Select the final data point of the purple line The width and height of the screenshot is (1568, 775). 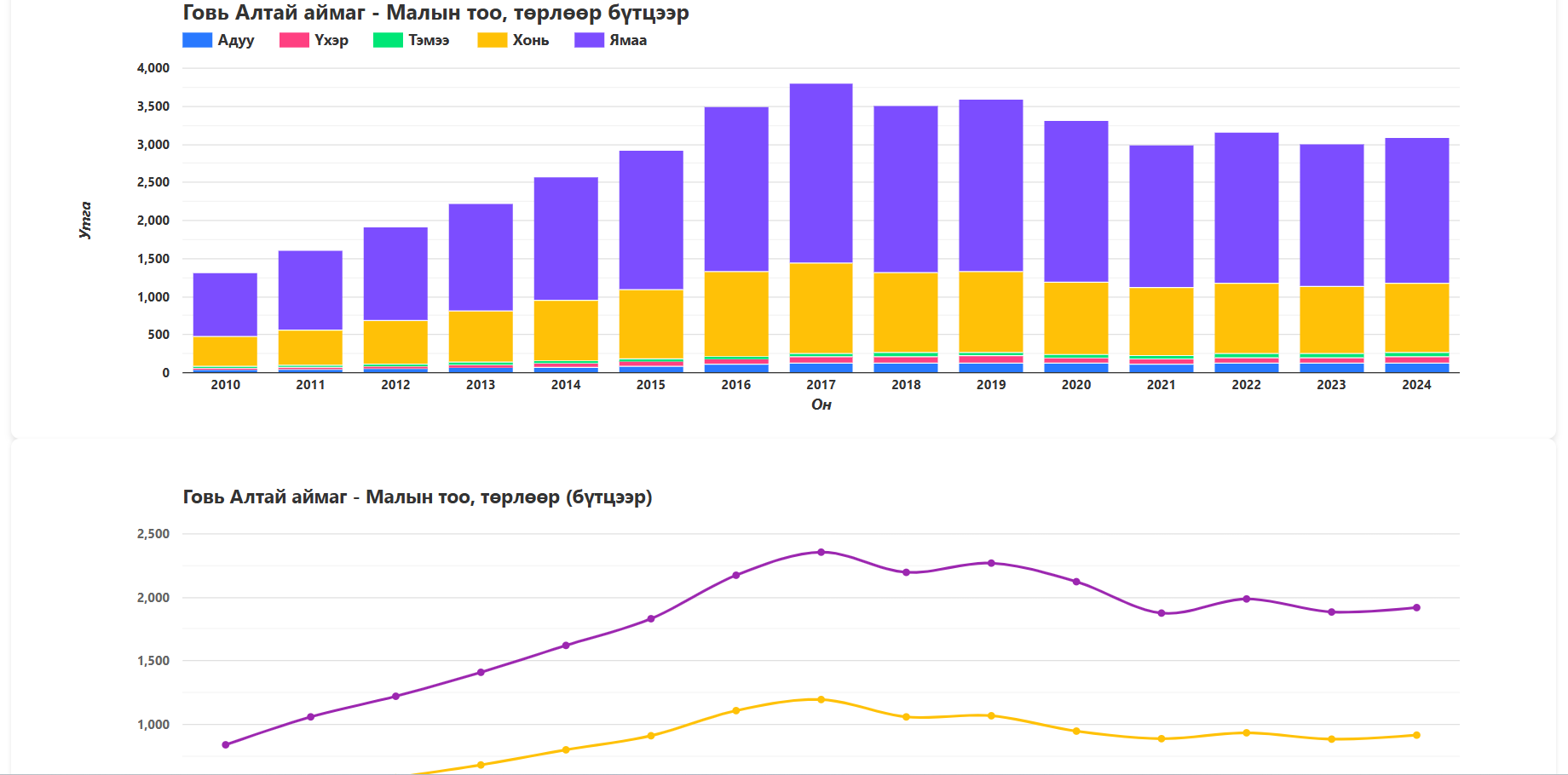pyautogui.click(x=1417, y=608)
